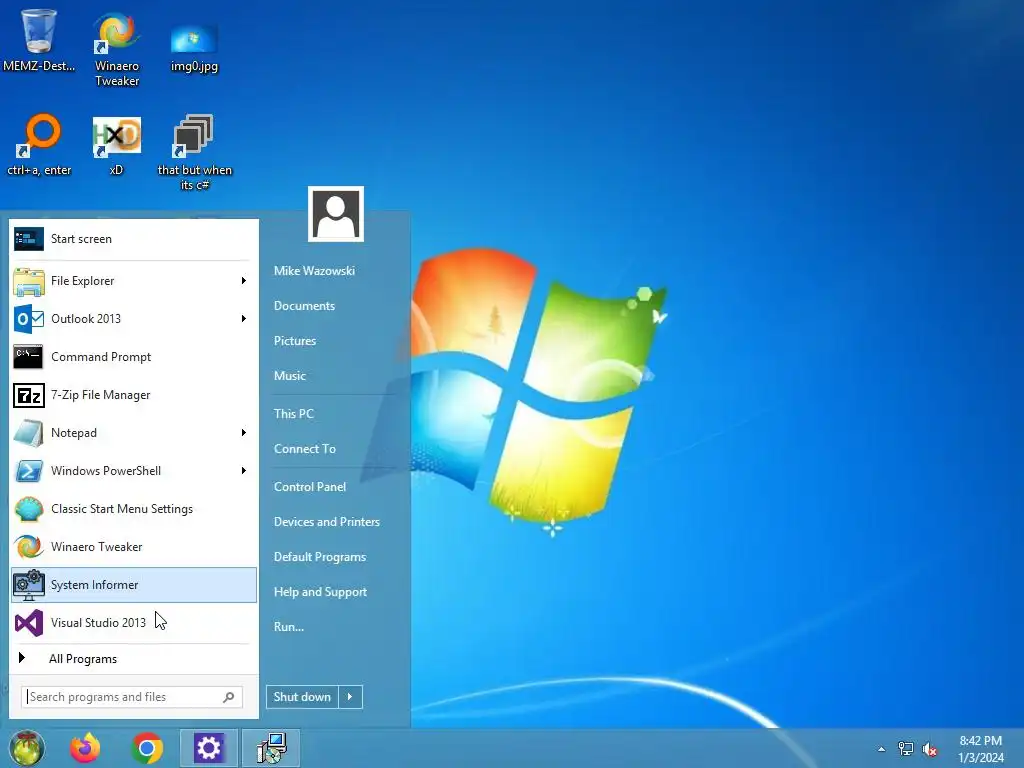Open the installer computer icon on taskbar
Screen dimensions: 1024x768
271,748
